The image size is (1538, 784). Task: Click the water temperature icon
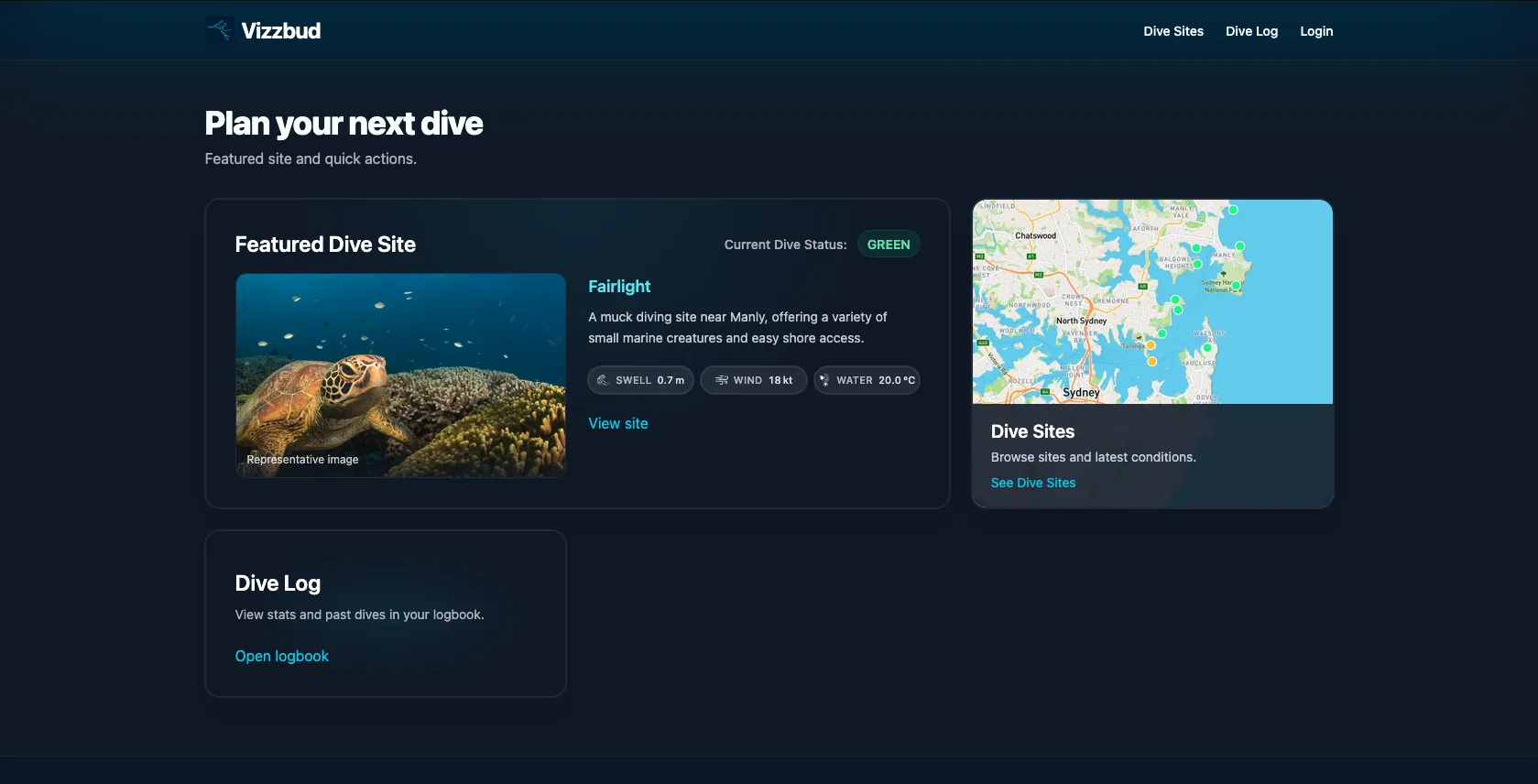[x=824, y=380]
